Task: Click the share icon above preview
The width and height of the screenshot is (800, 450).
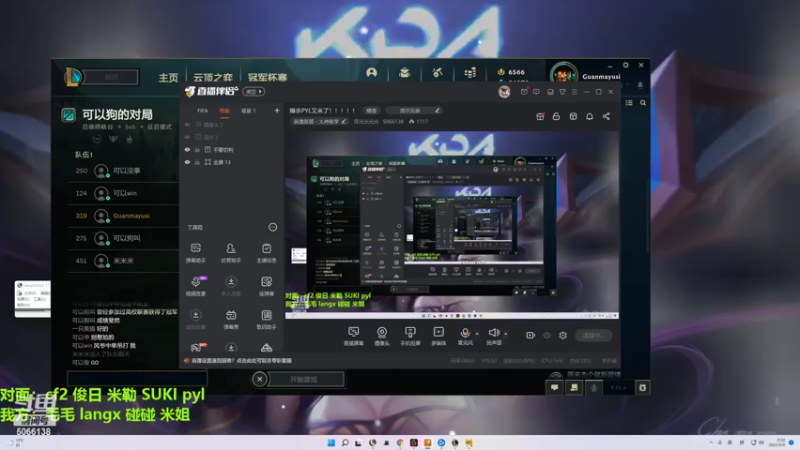Action: [x=606, y=116]
